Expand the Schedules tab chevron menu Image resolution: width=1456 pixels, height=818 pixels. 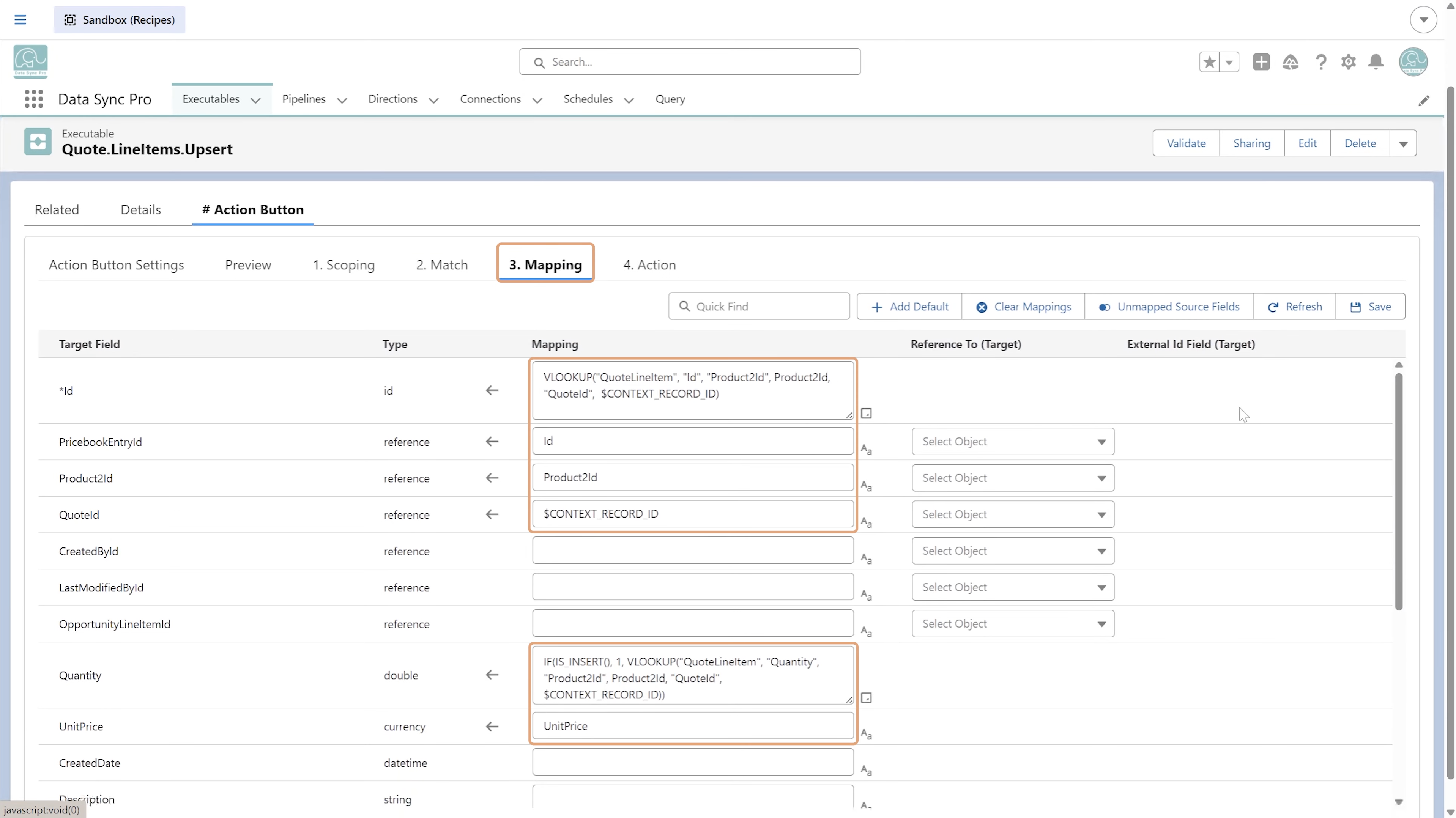pyautogui.click(x=629, y=101)
